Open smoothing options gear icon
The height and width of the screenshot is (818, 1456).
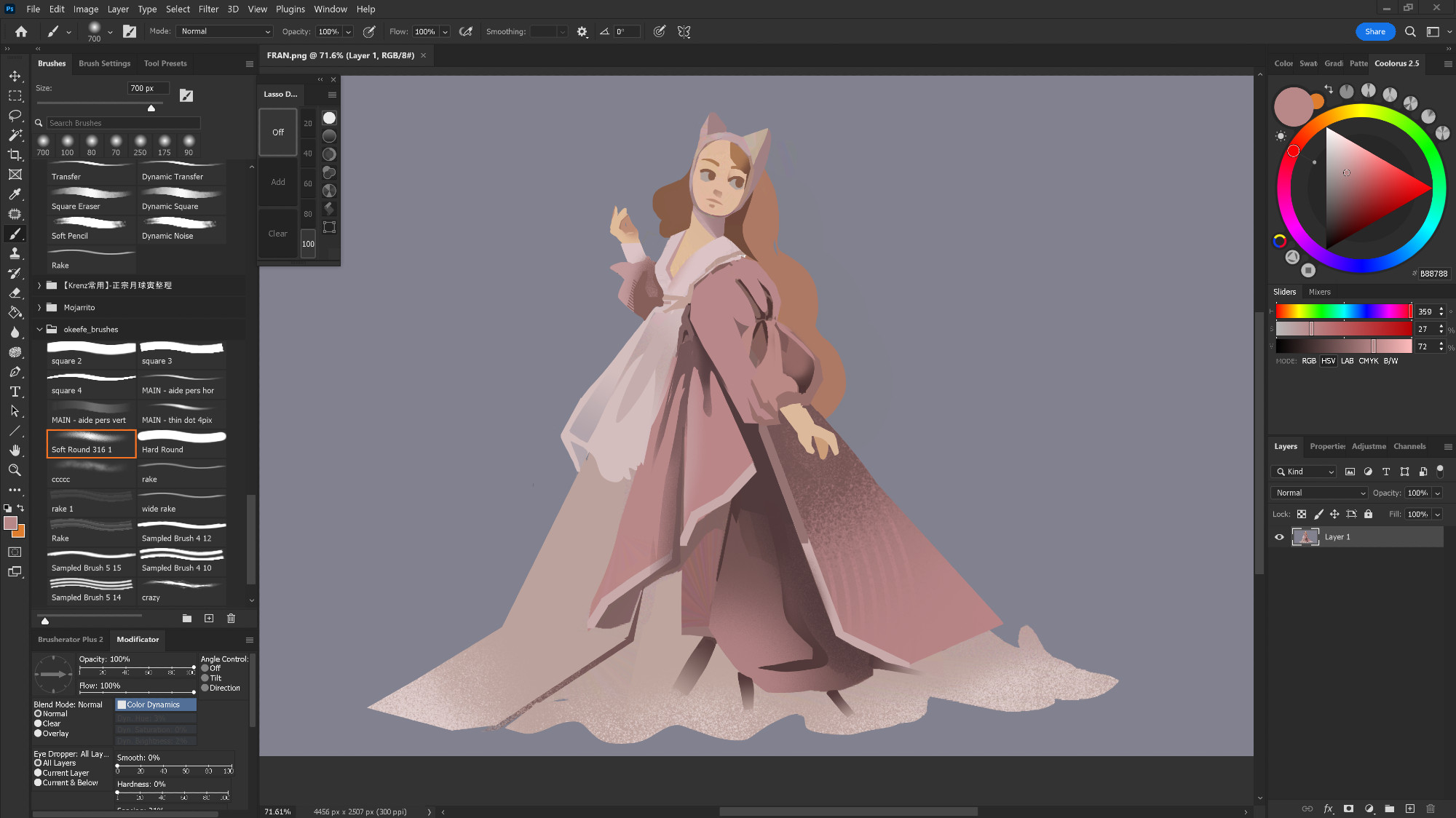click(x=582, y=31)
